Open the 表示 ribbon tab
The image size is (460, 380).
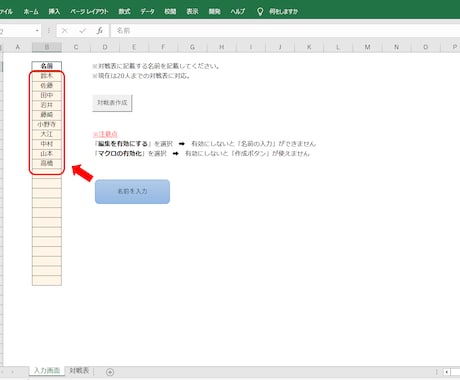click(x=192, y=12)
